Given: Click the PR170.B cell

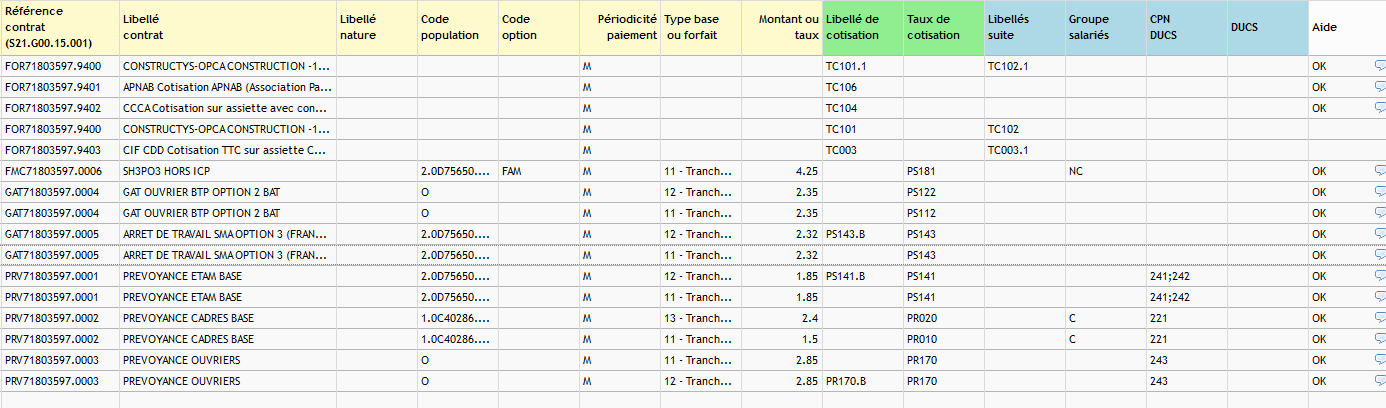Looking at the screenshot, I should [862, 381].
